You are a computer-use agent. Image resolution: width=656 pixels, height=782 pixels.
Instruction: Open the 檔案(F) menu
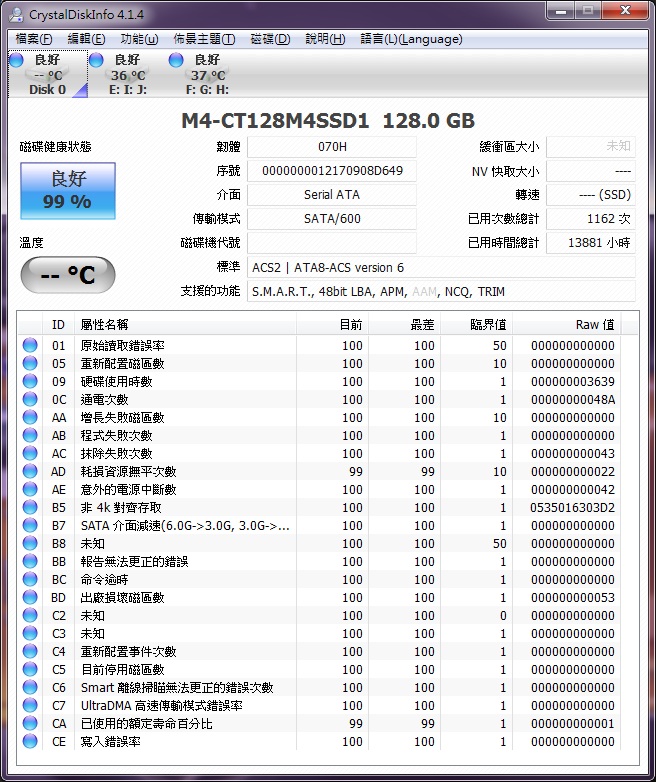click(33, 39)
